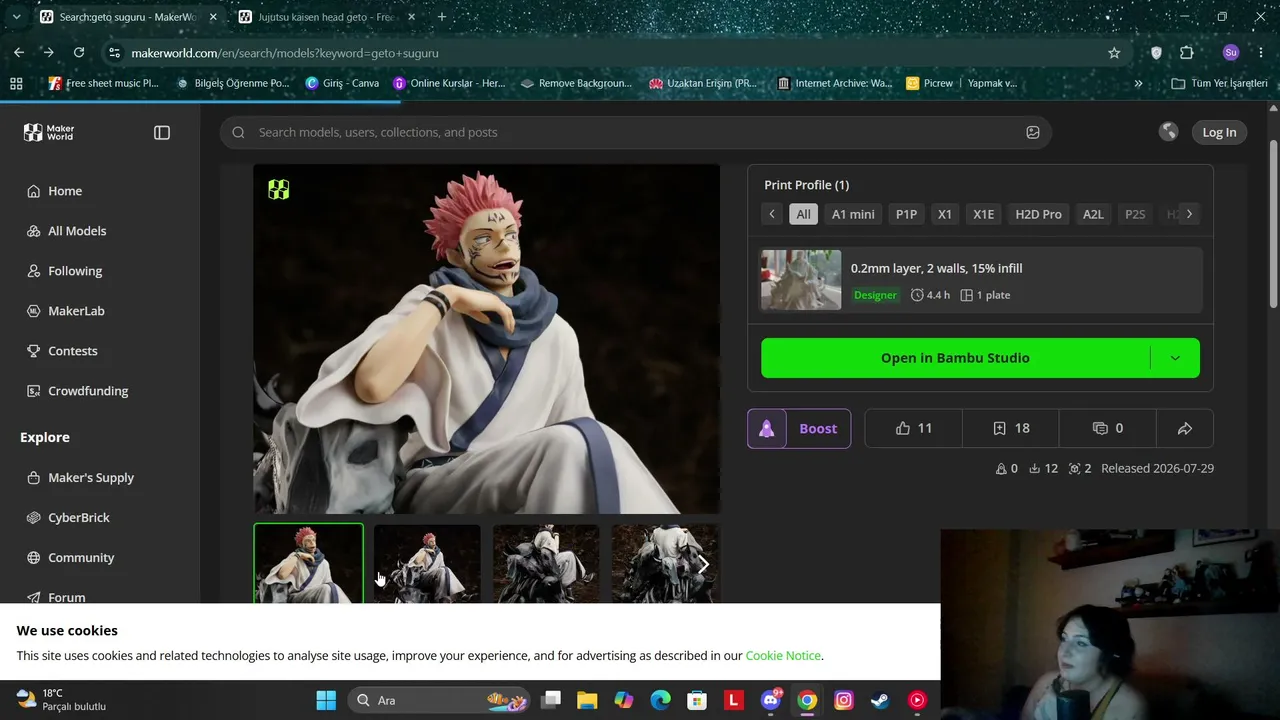The image size is (1280, 720).
Task: Click Open in Bambu Studio
Action: point(955,358)
